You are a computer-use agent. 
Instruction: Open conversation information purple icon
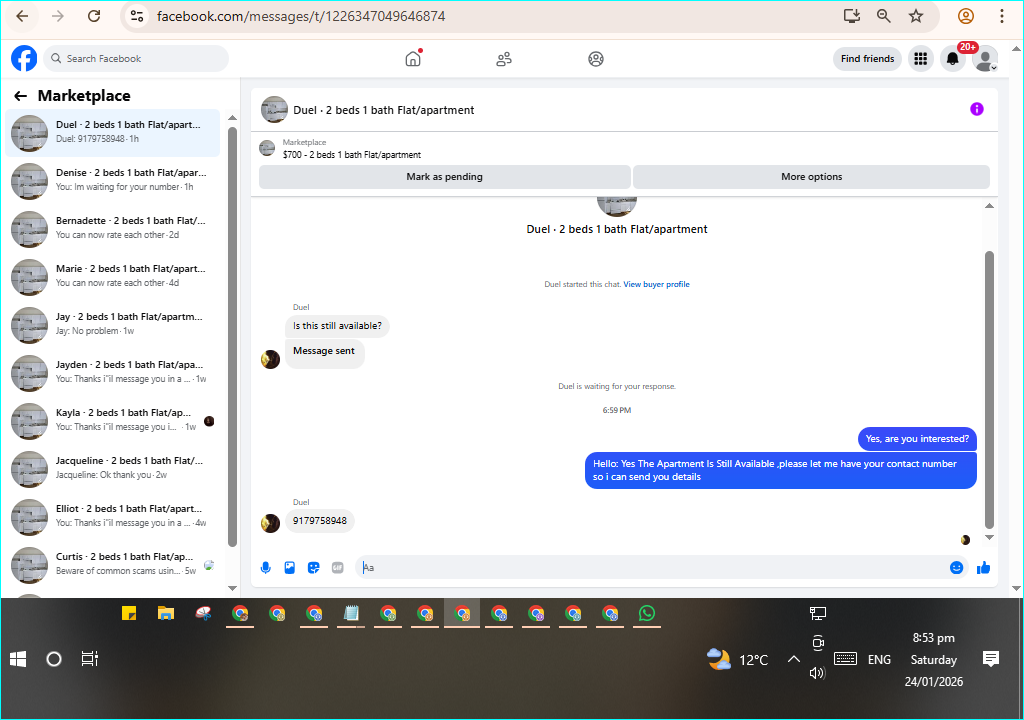coord(976,109)
